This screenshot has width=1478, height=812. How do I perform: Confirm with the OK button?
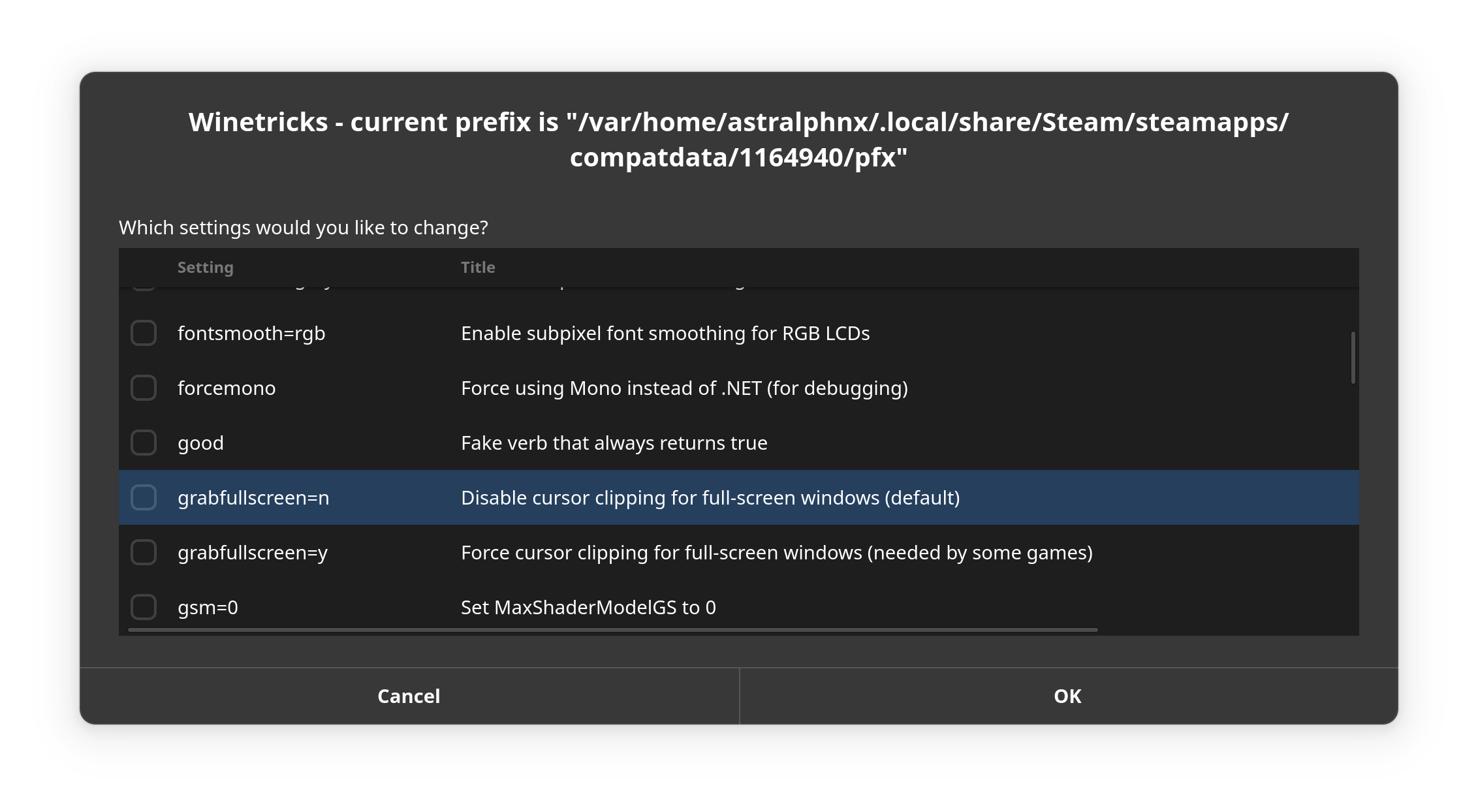click(x=1068, y=696)
